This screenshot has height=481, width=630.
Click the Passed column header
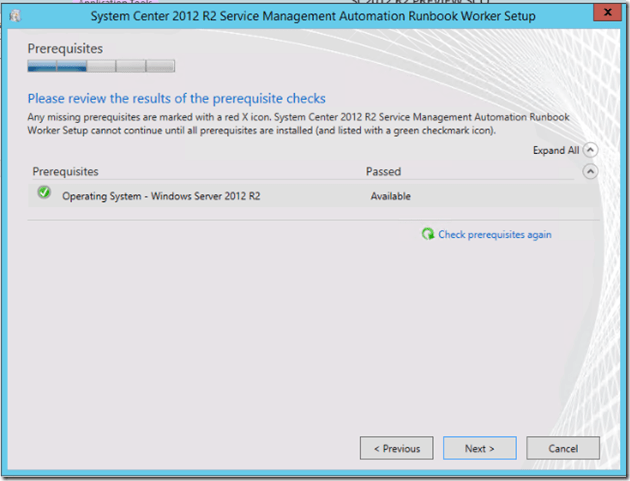tap(384, 172)
